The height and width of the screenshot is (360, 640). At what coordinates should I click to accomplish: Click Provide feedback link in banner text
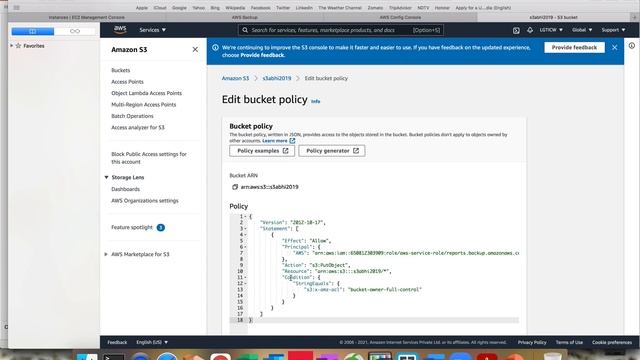tap(262, 55)
